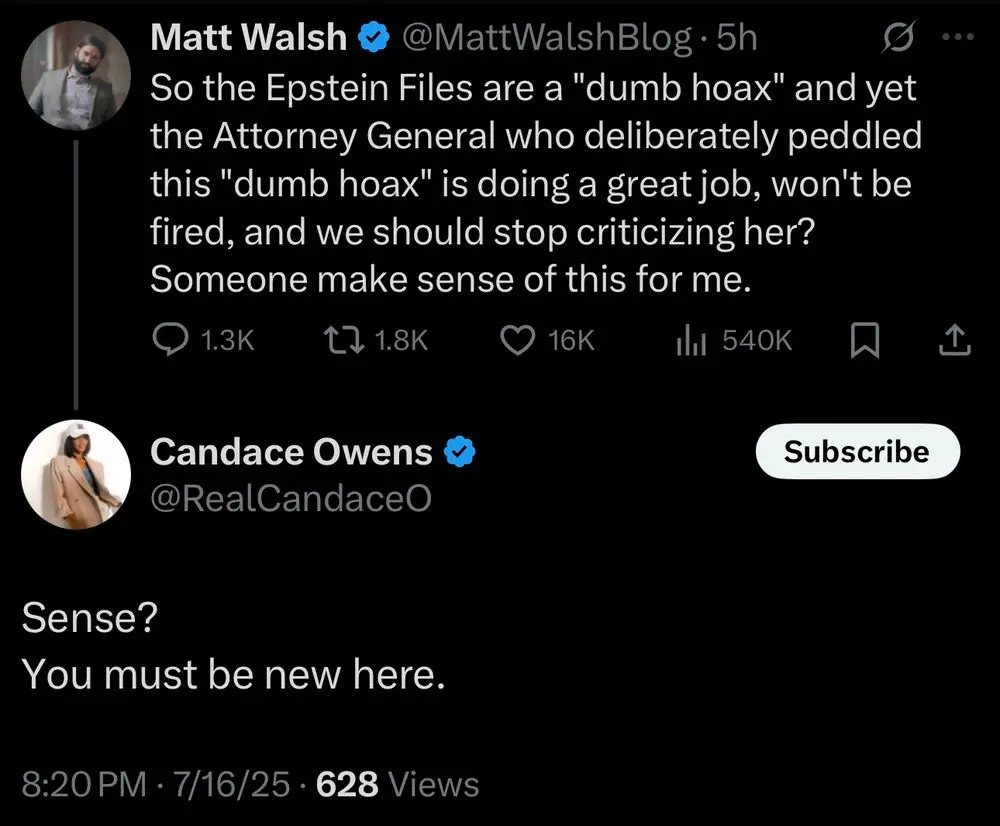1000x826 pixels.
Task: Subscribe to Candace Owens
Action: click(856, 452)
